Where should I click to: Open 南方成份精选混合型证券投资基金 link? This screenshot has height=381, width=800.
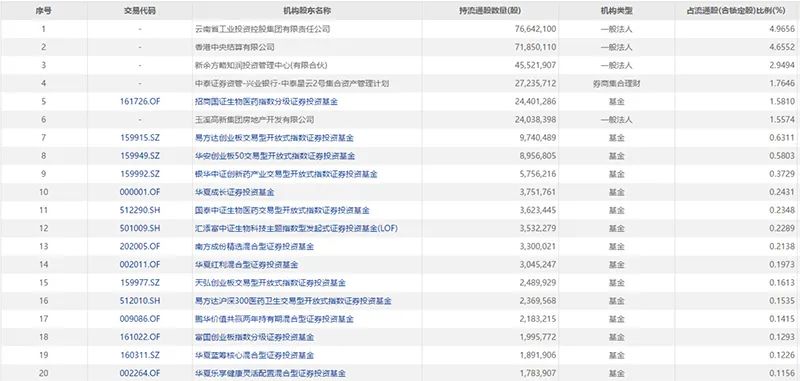255,246
